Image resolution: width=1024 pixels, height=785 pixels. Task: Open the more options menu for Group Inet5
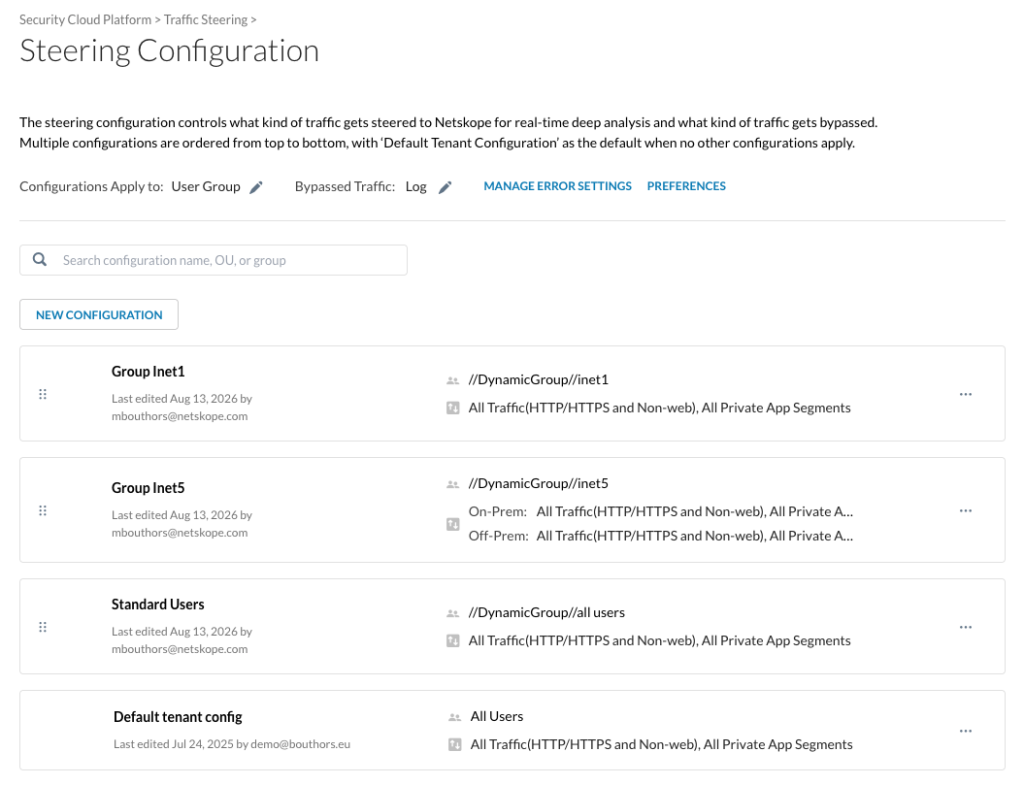966,510
